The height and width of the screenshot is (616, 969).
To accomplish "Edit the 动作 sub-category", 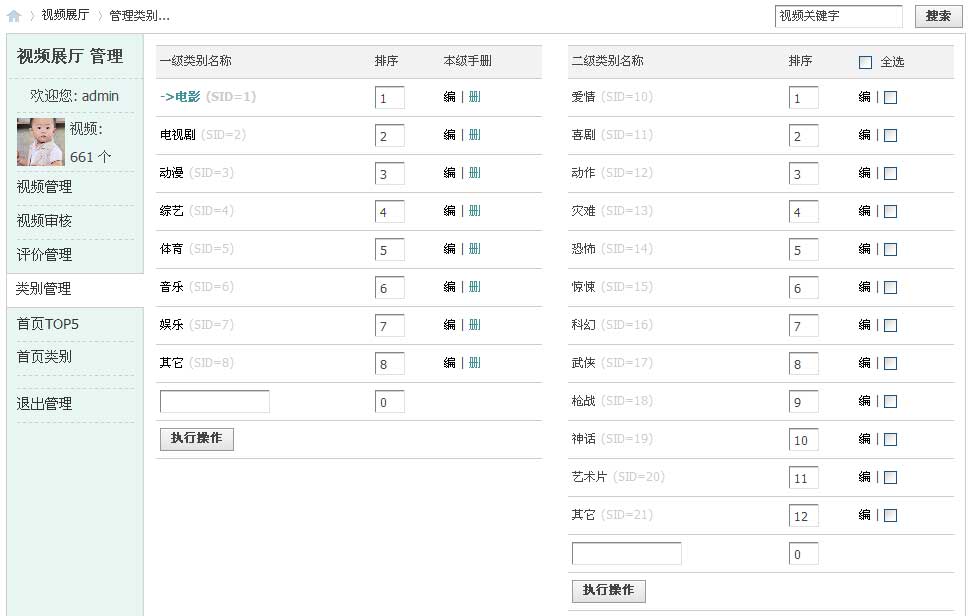I will [865, 173].
